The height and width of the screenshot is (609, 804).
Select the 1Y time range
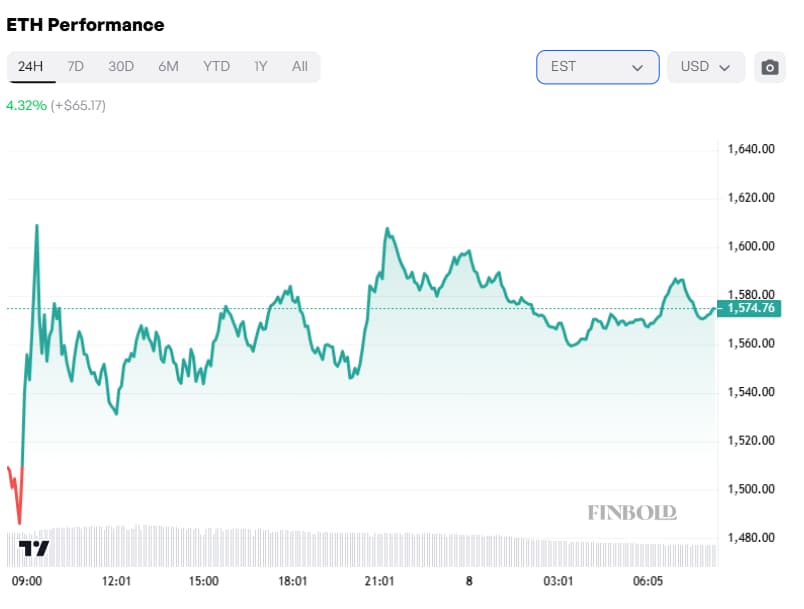[260, 67]
